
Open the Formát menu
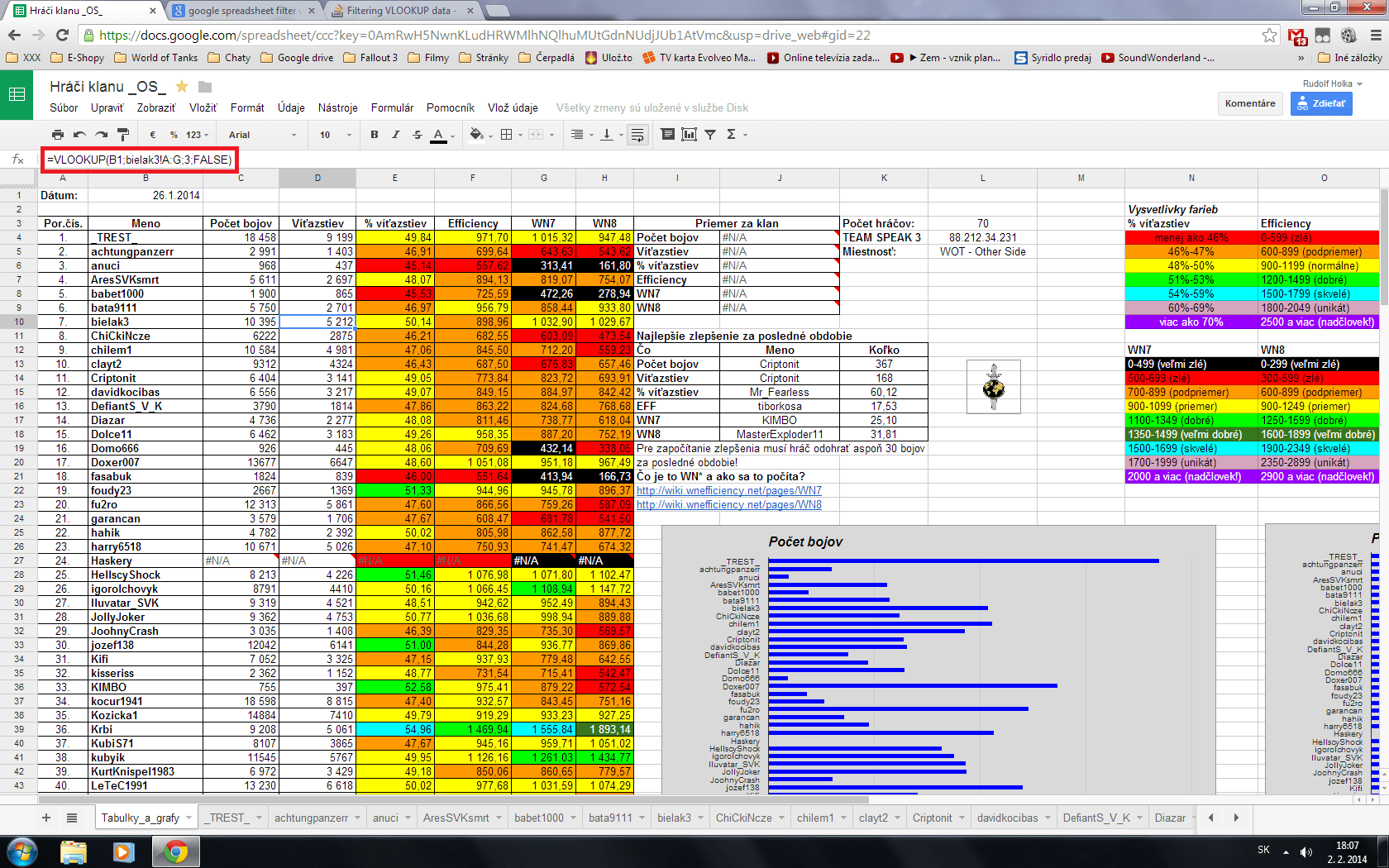(x=247, y=107)
